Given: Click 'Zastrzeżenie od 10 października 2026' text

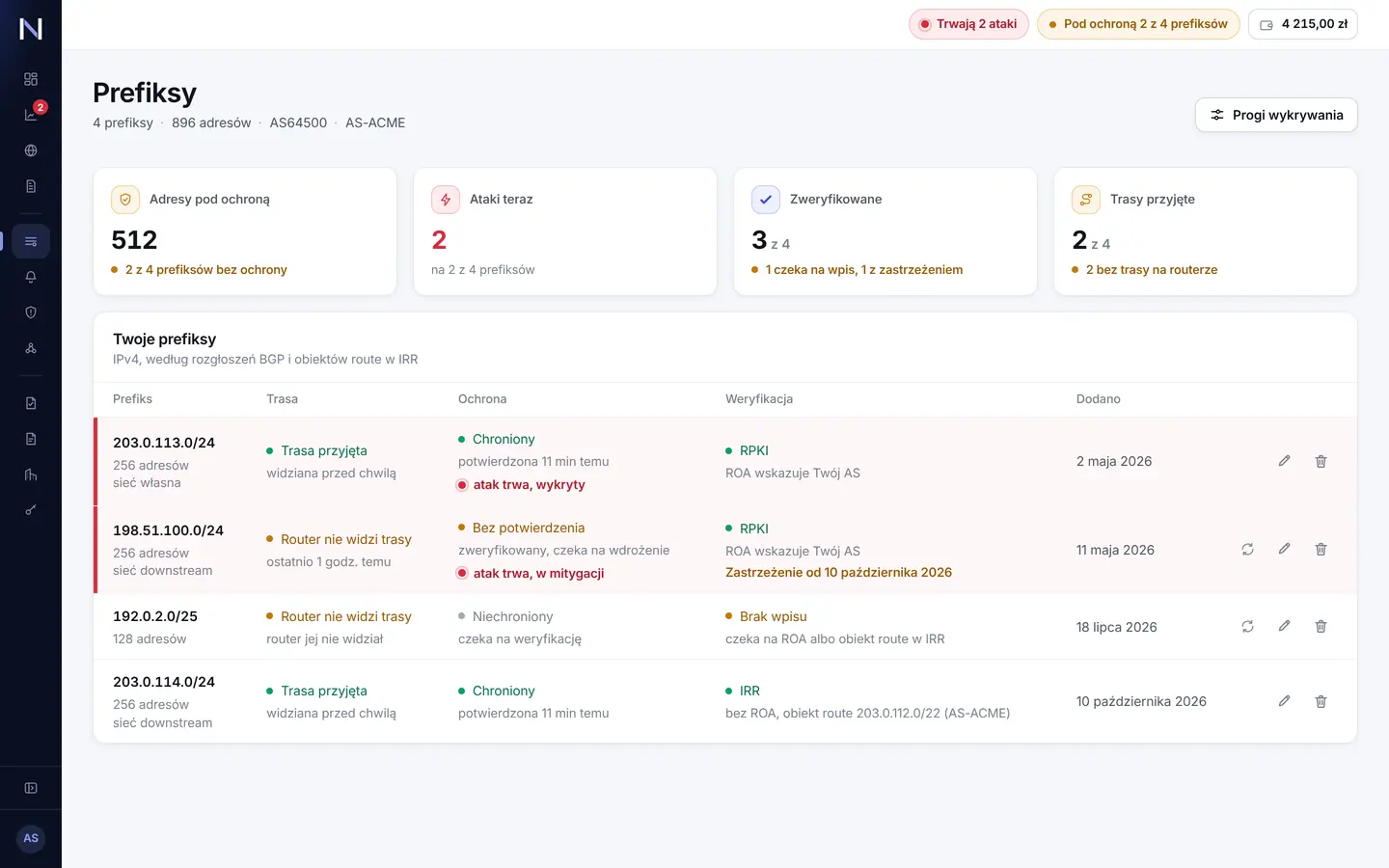Looking at the screenshot, I should pos(838,573).
